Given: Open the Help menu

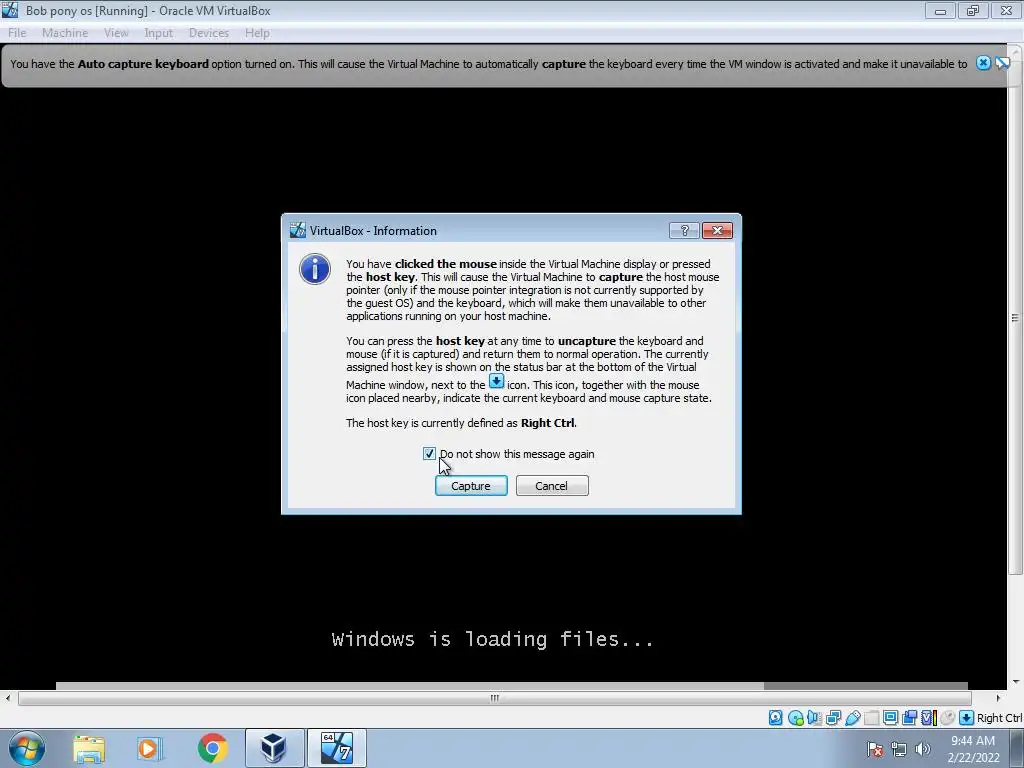Looking at the screenshot, I should pos(257,33).
